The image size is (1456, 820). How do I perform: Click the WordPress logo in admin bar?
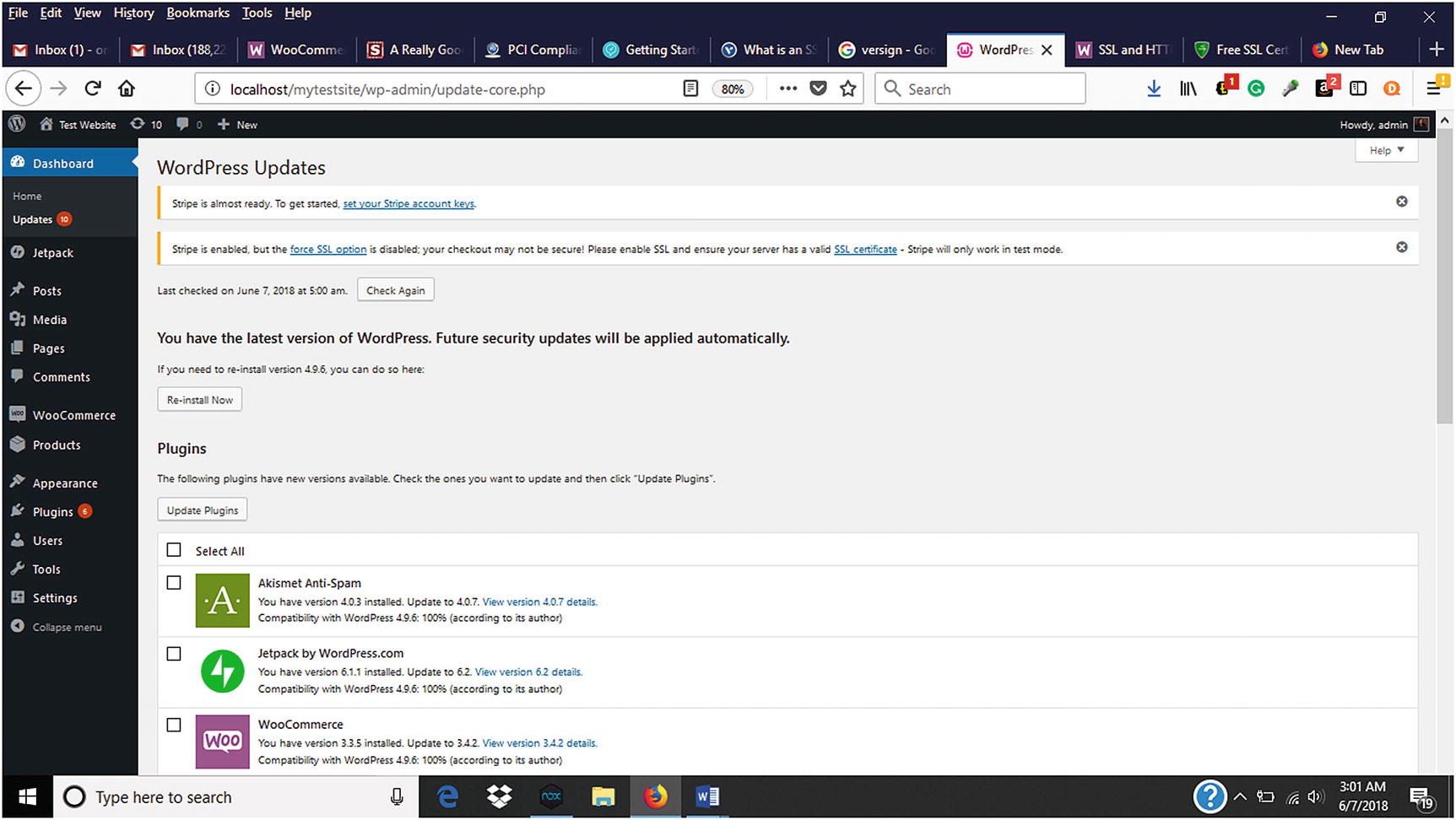[17, 124]
